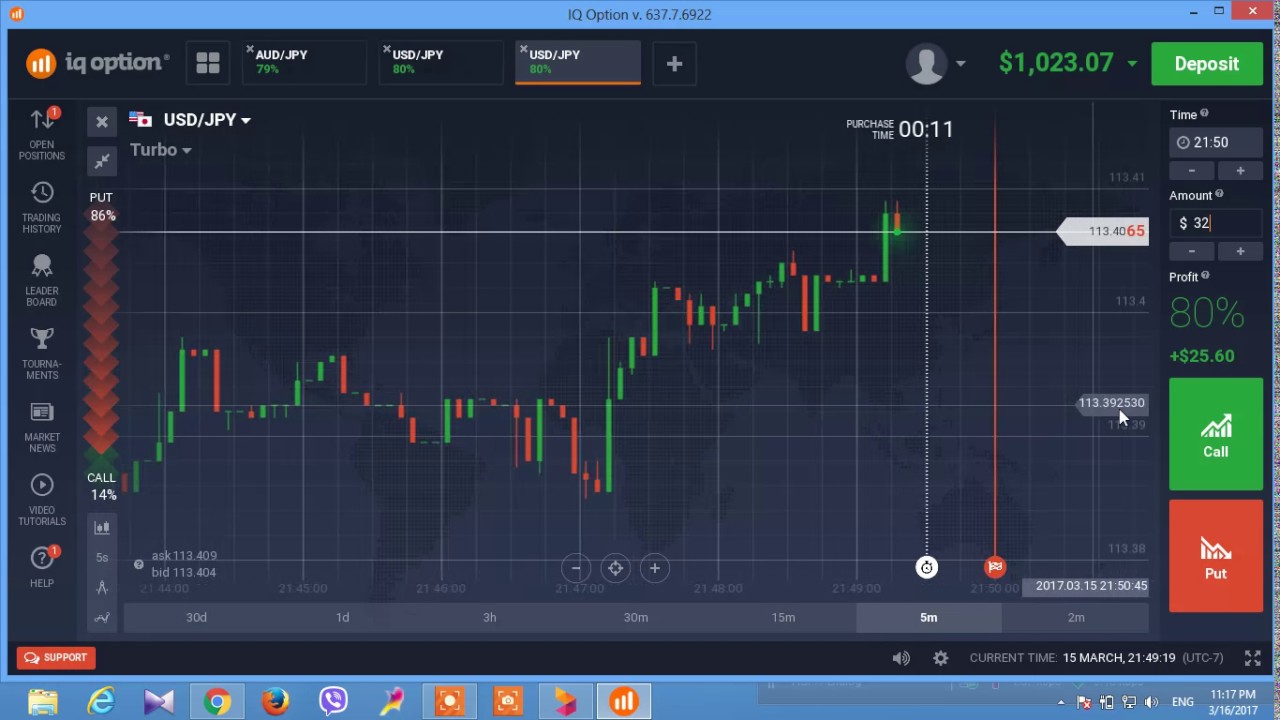Select the active USD/JPY tab
Screen dimensions: 1280x720
click(x=578, y=63)
